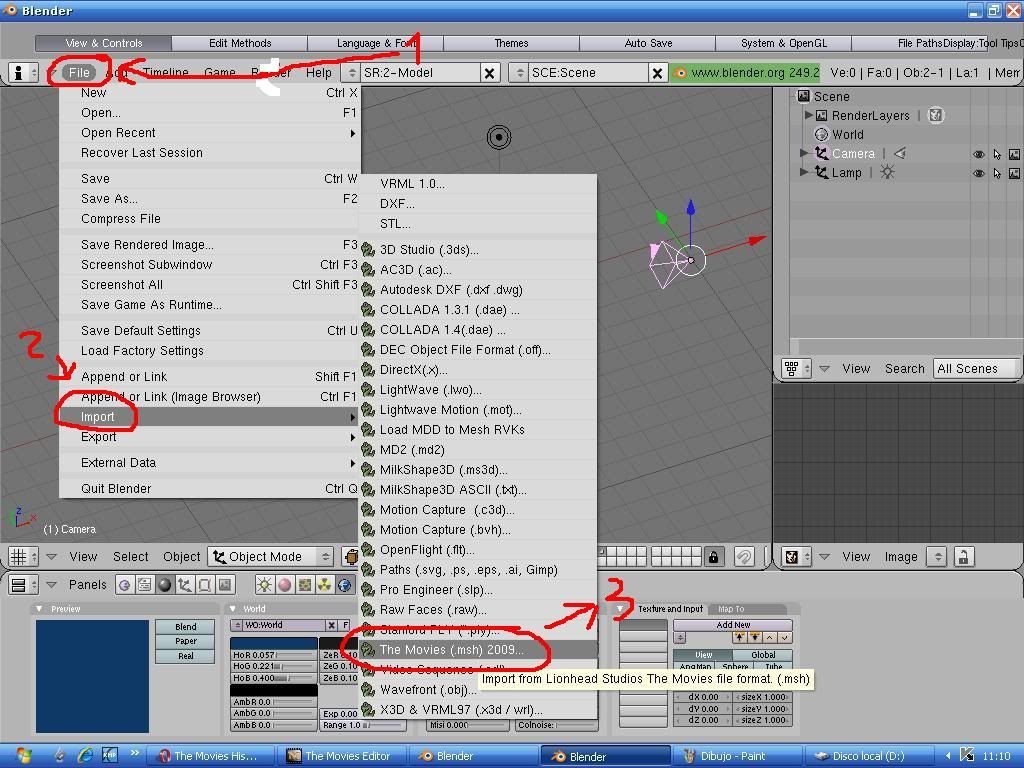Select the Shading context sphere icon
This screenshot has height=768, width=1024.
[x=165, y=584]
